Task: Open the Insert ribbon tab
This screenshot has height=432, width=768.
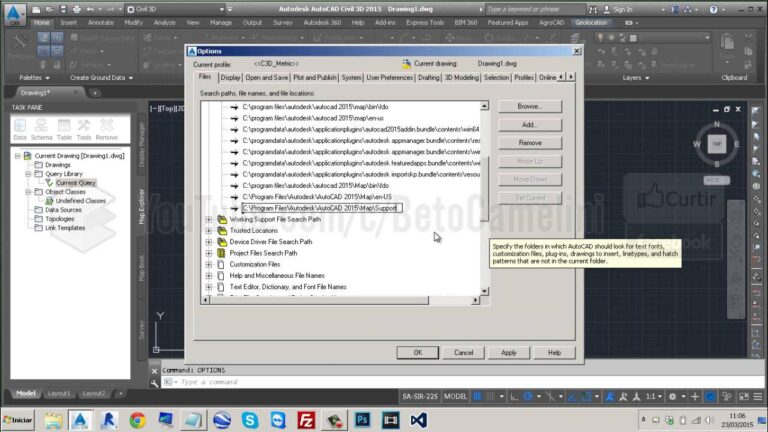Action: pyautogui.click(x=69, y=23)
